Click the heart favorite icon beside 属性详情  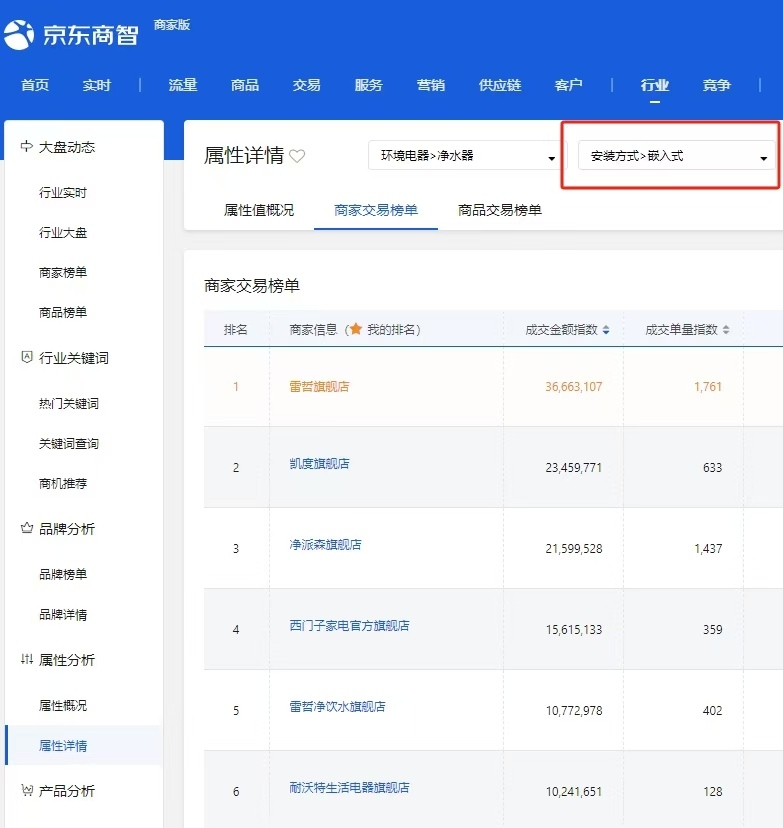tap(297, 156)
